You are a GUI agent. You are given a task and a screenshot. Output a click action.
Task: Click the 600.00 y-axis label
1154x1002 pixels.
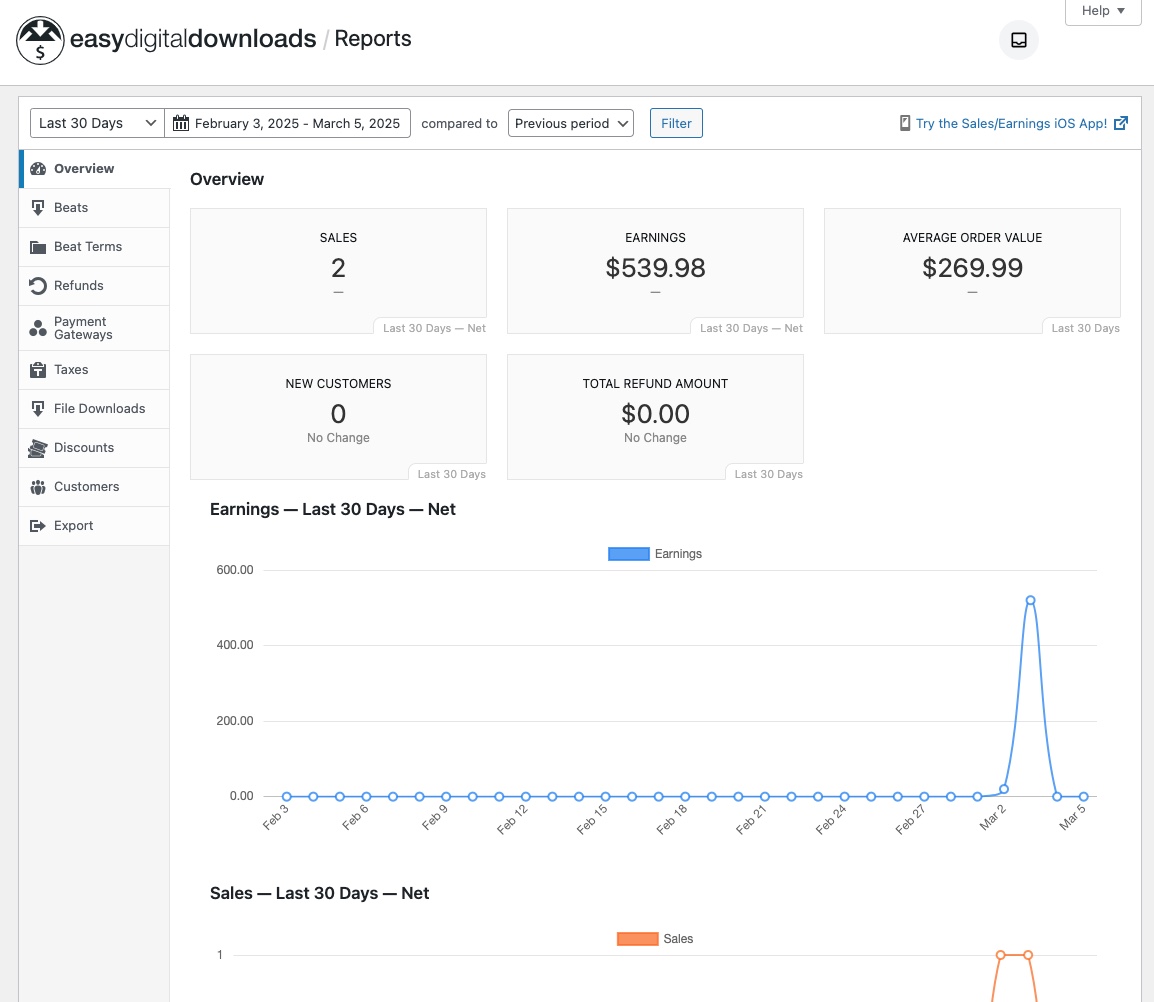click(235, 570)
